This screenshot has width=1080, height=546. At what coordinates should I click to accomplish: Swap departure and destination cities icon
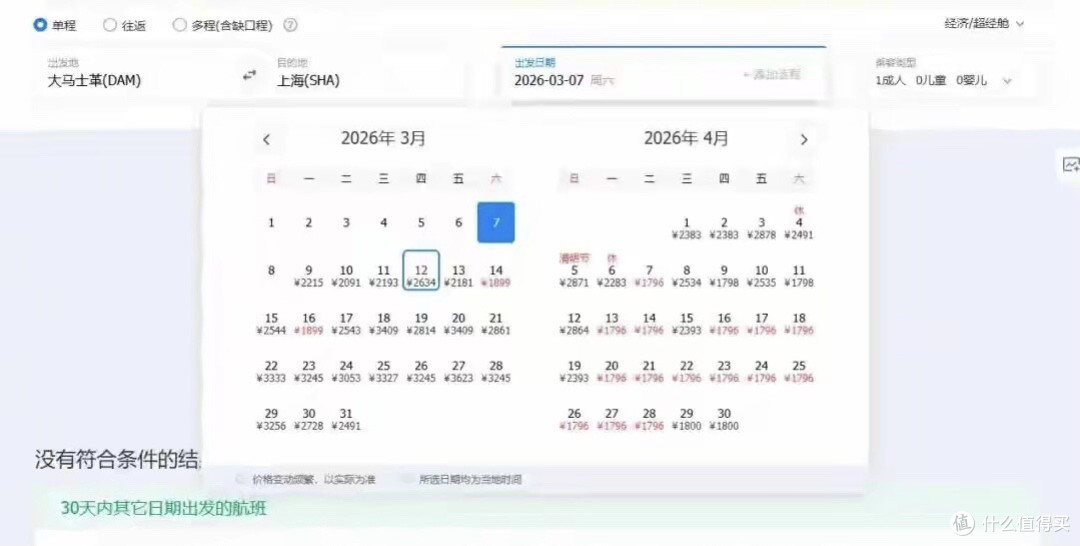pyautogui.click(x=249, y=75)
